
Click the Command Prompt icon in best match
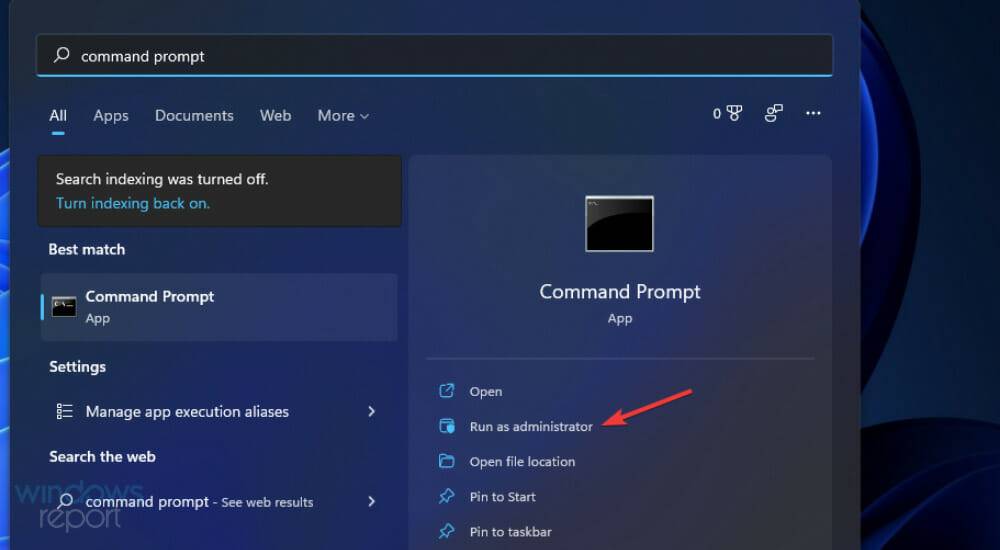(64, 307)
